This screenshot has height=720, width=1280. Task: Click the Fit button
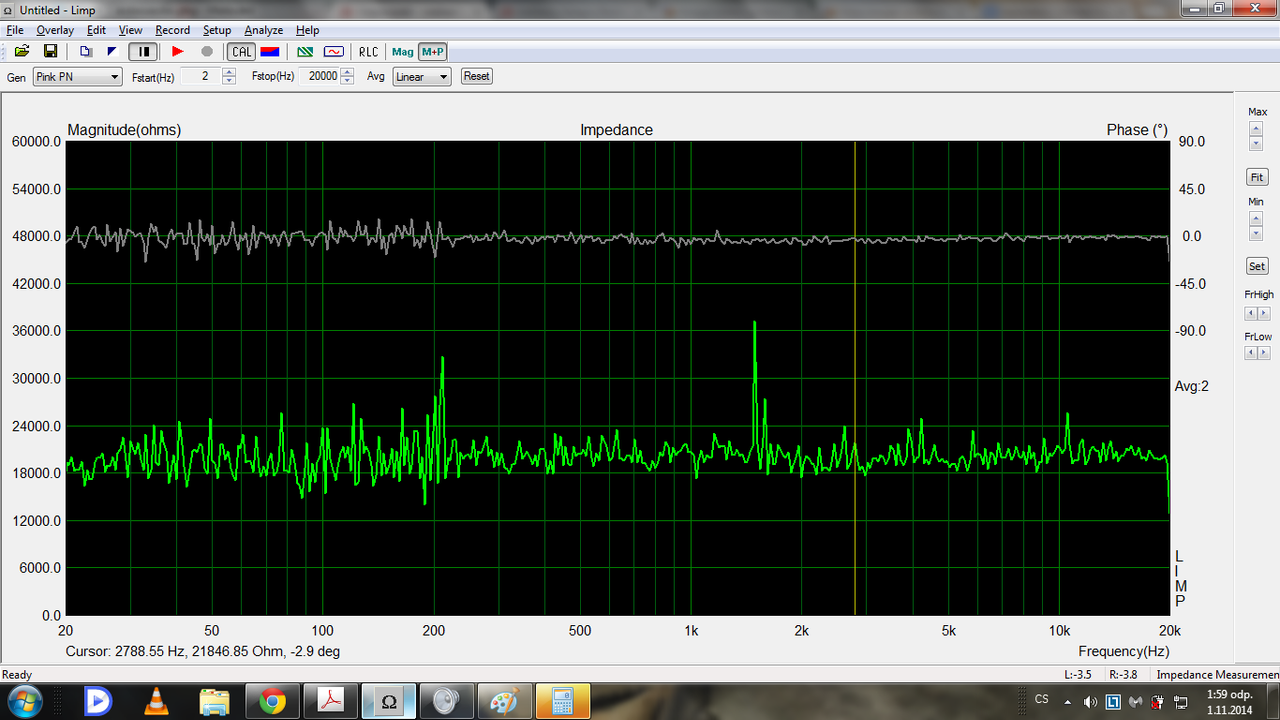click(x=1257, y=177)
